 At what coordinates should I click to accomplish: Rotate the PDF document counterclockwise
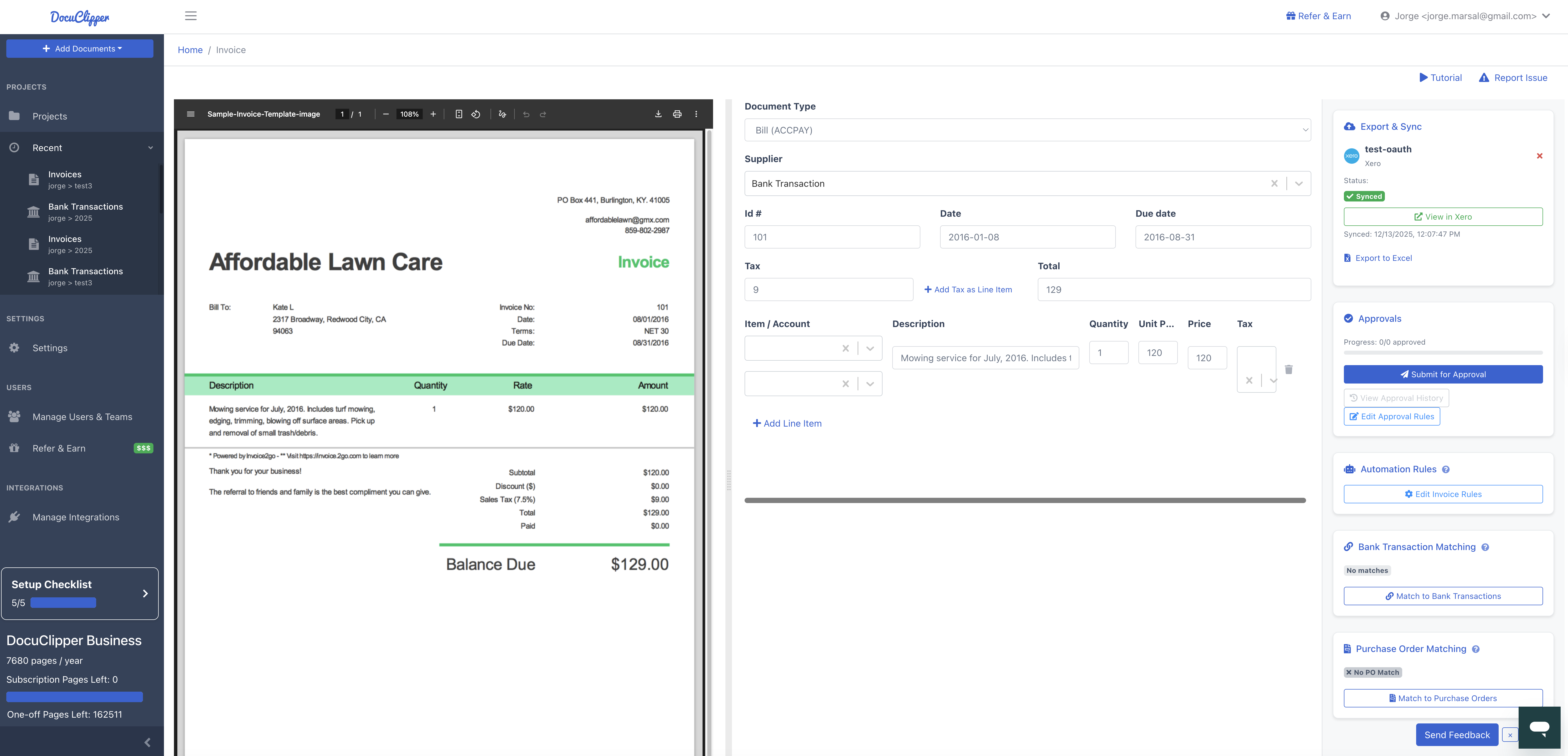(476, 115)
